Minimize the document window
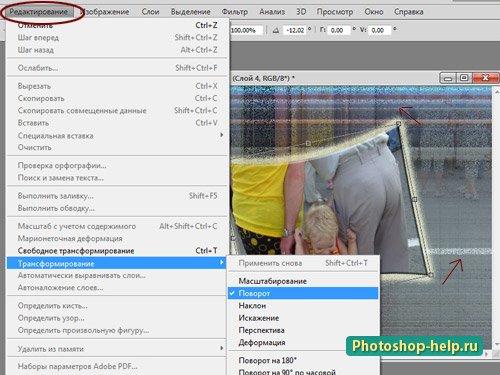500x375 pixels. [x=448, y=79]
